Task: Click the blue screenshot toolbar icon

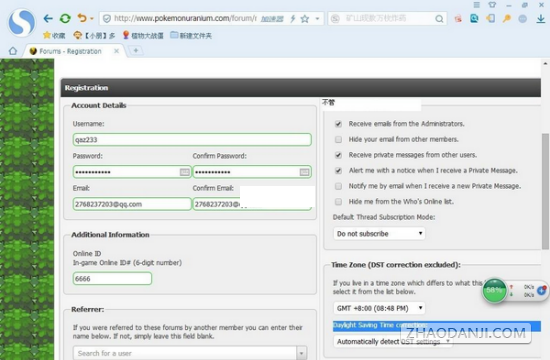Action: pyautogui.click(x=474, y=18)
